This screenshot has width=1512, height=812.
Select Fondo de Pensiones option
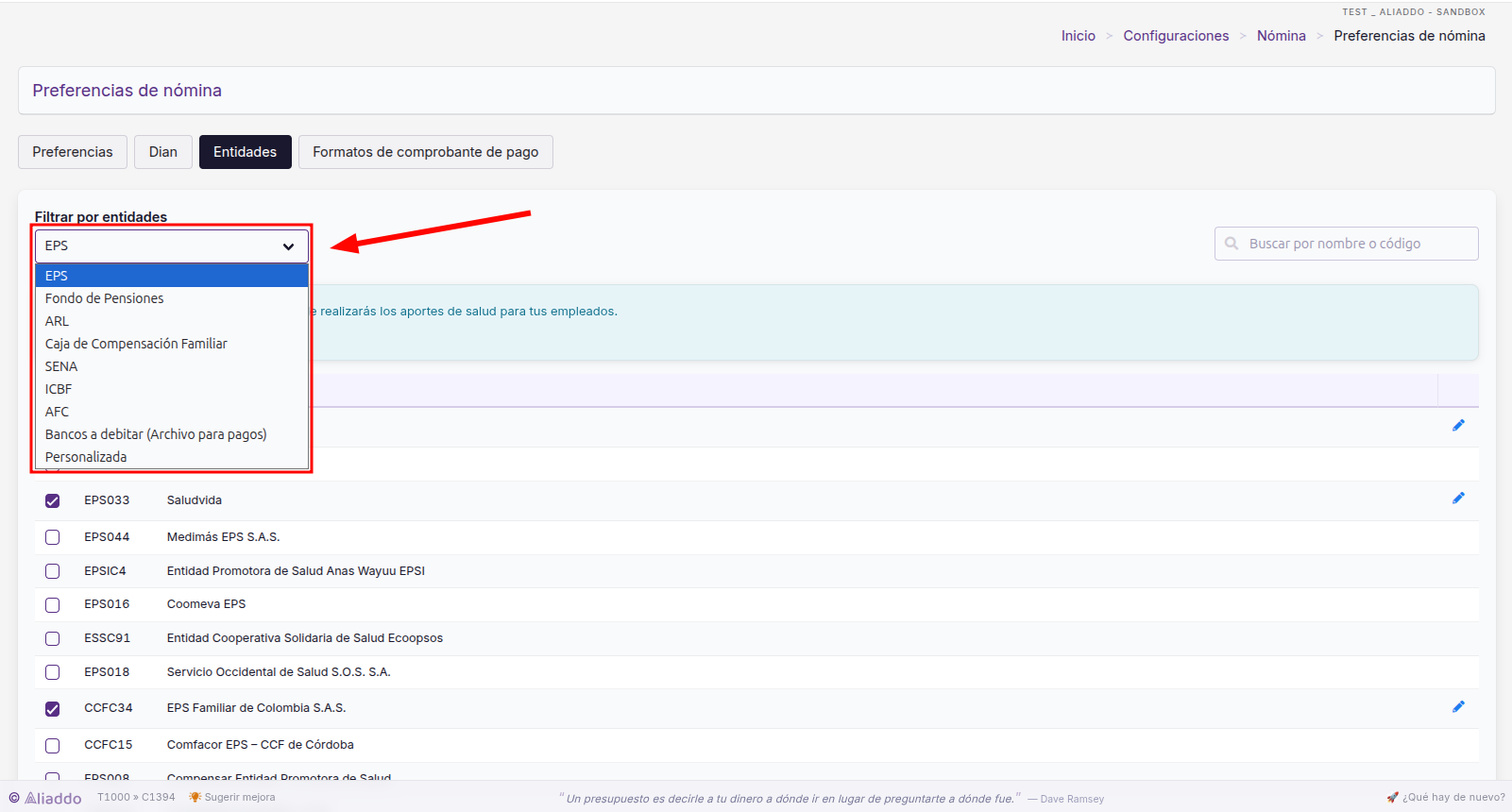[172, 298]
